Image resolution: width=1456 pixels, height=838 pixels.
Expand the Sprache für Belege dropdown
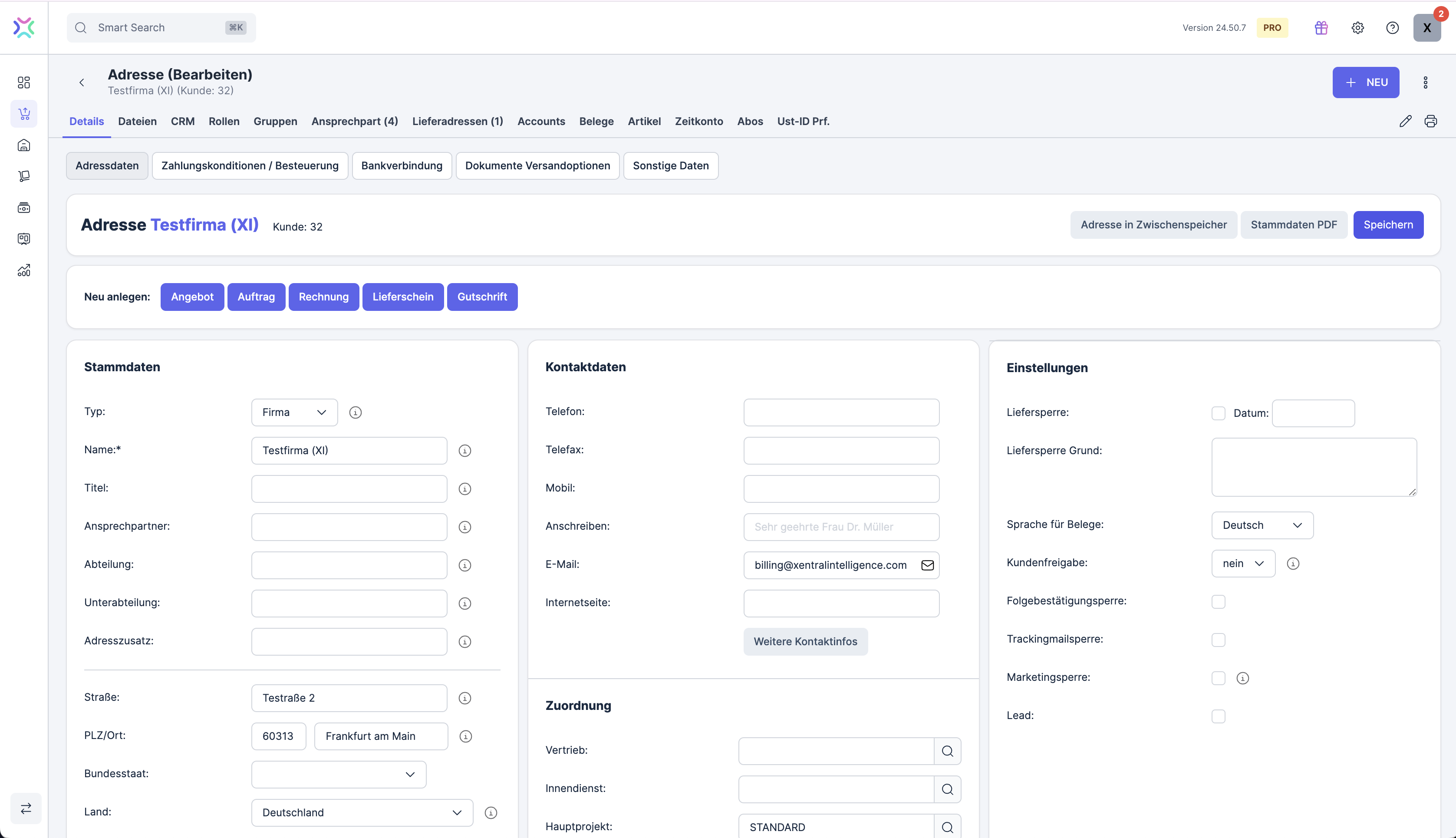coord(1262,525)
